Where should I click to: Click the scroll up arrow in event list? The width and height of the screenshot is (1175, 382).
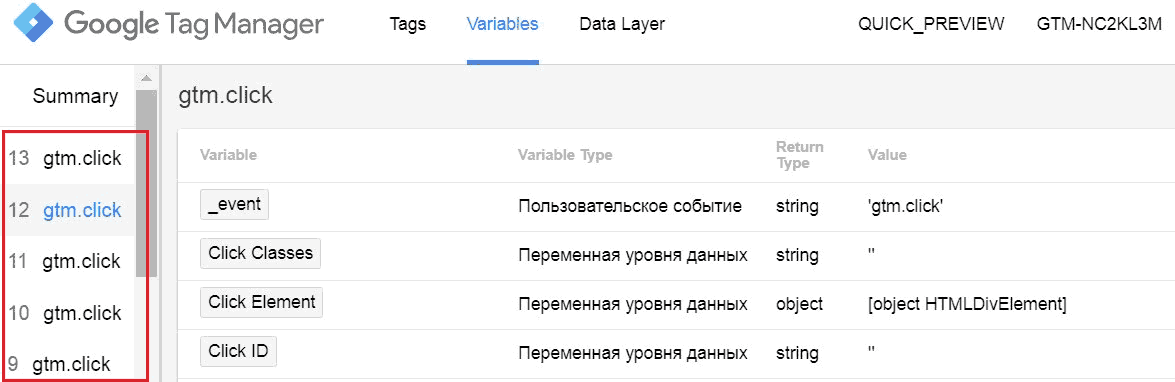pos(146,78)
